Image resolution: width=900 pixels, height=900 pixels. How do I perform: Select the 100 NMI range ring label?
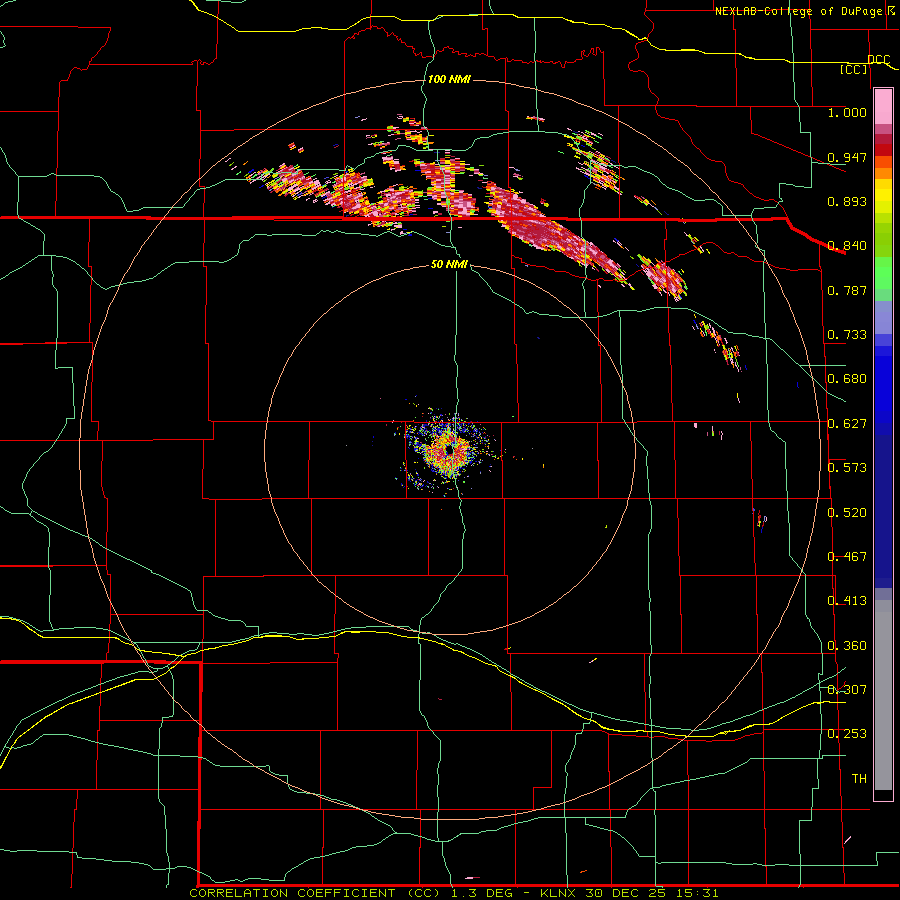pyautogui.click(x=449, y=79)
